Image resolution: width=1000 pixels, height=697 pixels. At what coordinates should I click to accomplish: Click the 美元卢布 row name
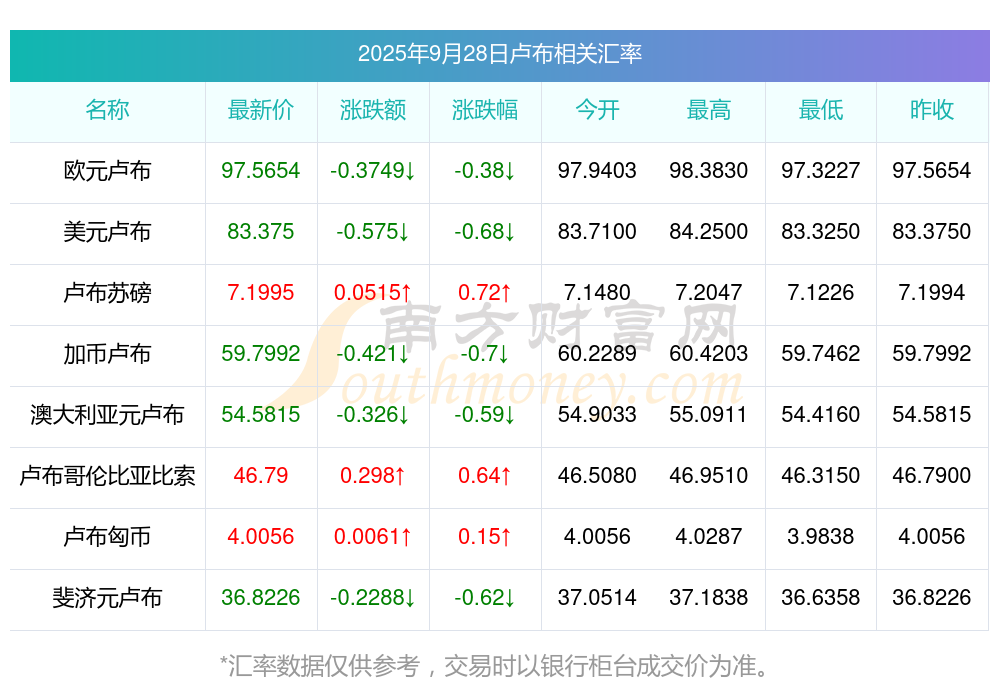pyautogui.click(x=107, y=231)
